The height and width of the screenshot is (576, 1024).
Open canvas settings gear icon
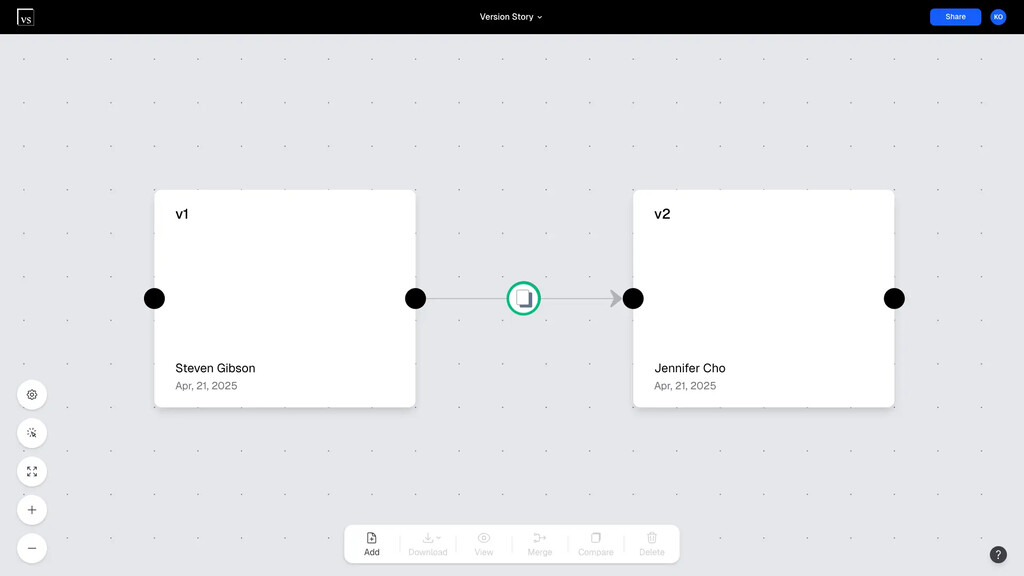coord(31,394)
